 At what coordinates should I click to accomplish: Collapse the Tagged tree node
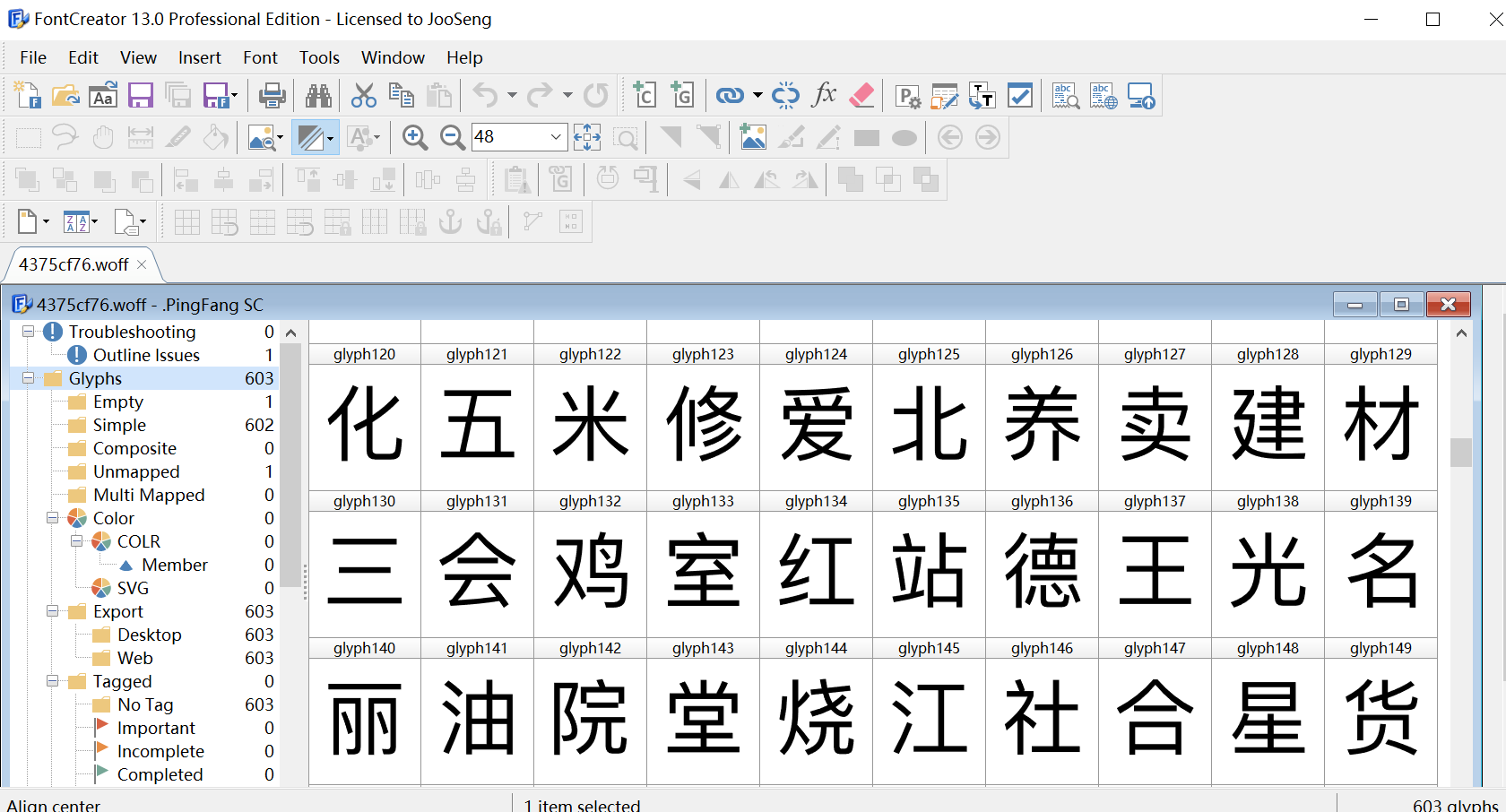click(52, 681)
